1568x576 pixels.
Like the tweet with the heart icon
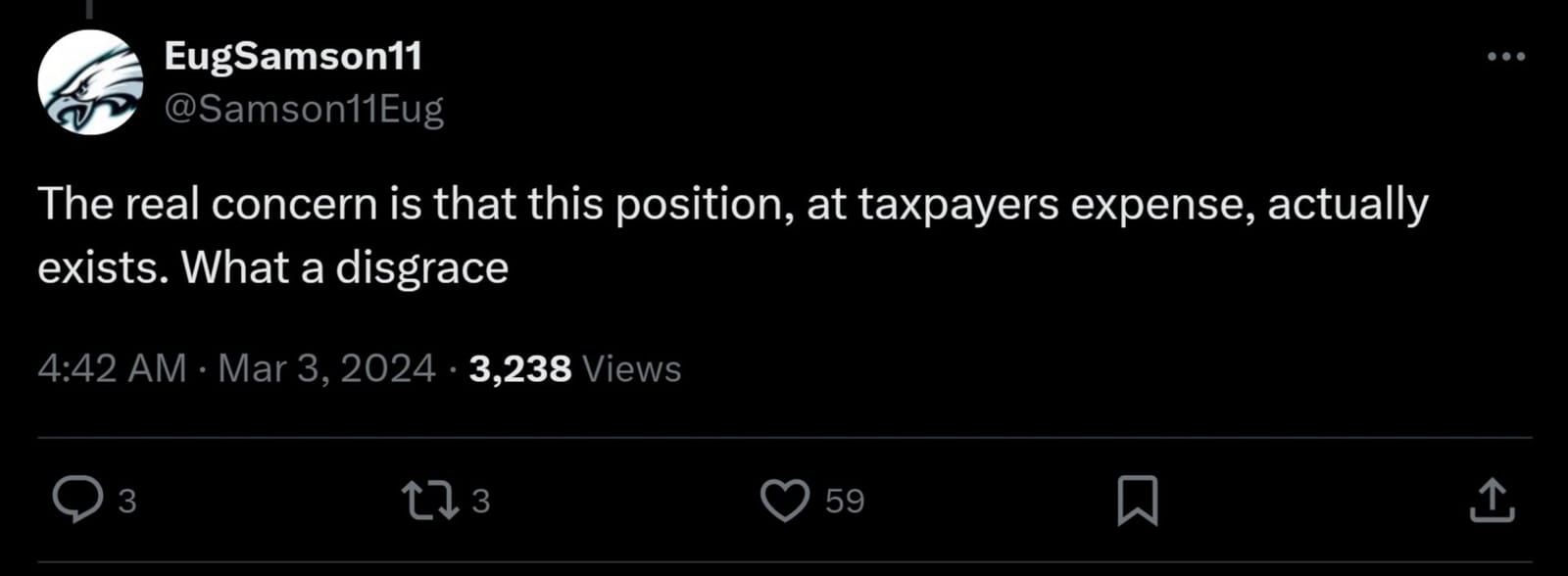(785, 500)
